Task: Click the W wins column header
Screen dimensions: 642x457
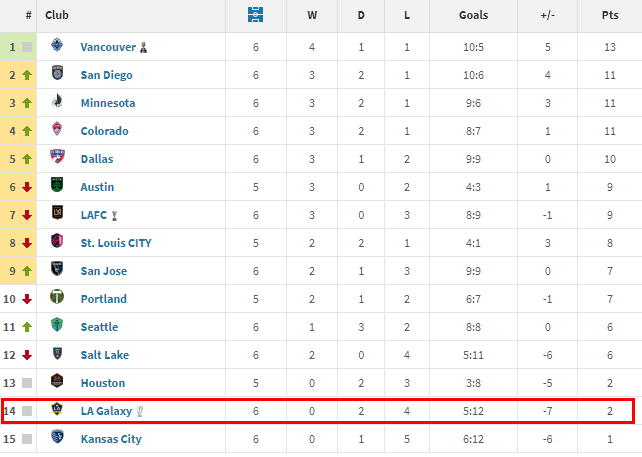Action: tap(312, 15)
